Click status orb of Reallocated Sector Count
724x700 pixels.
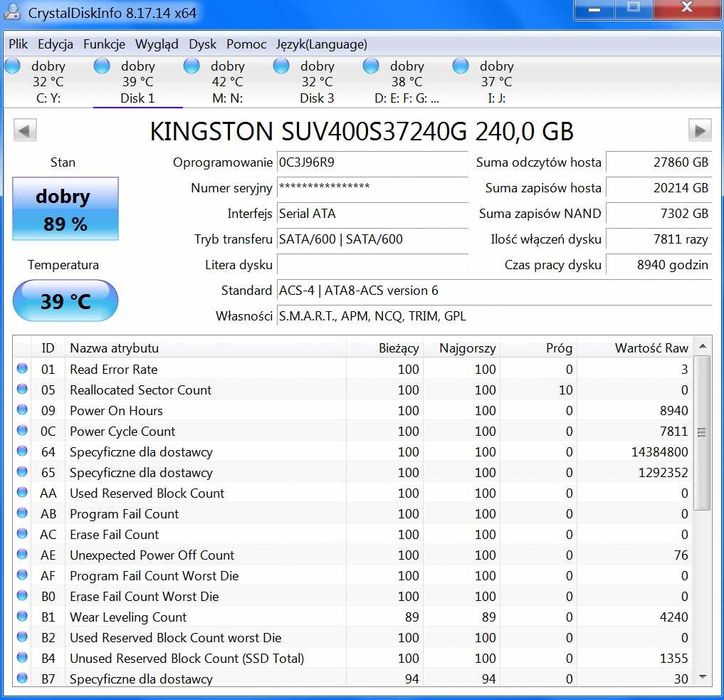click(22, 389)
